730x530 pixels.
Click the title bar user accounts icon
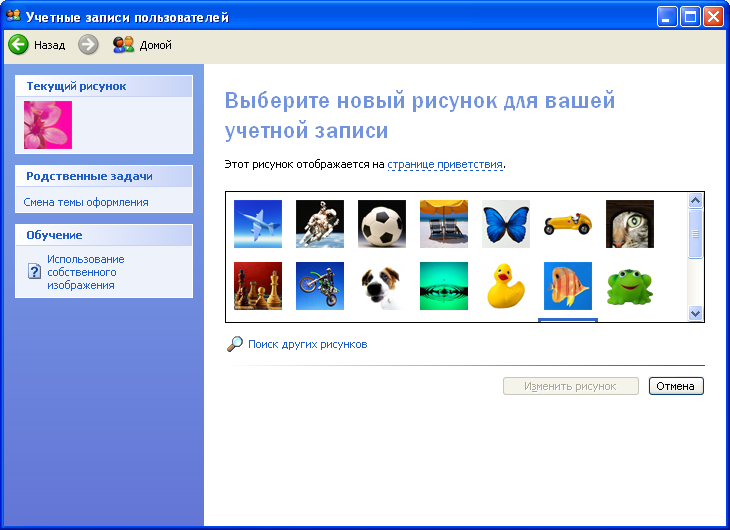(13, 16)
